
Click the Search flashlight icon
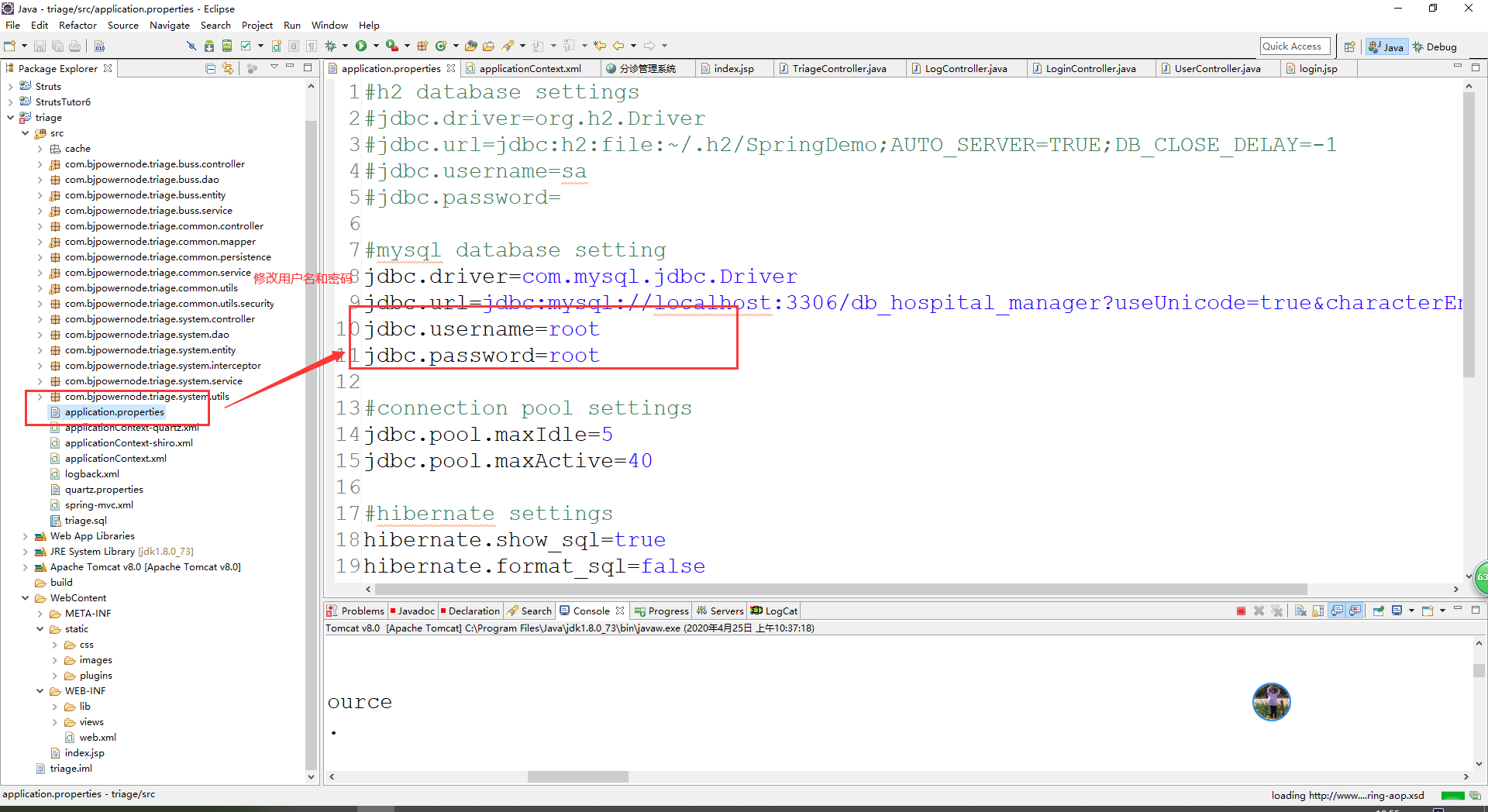[x=508, y=46]
